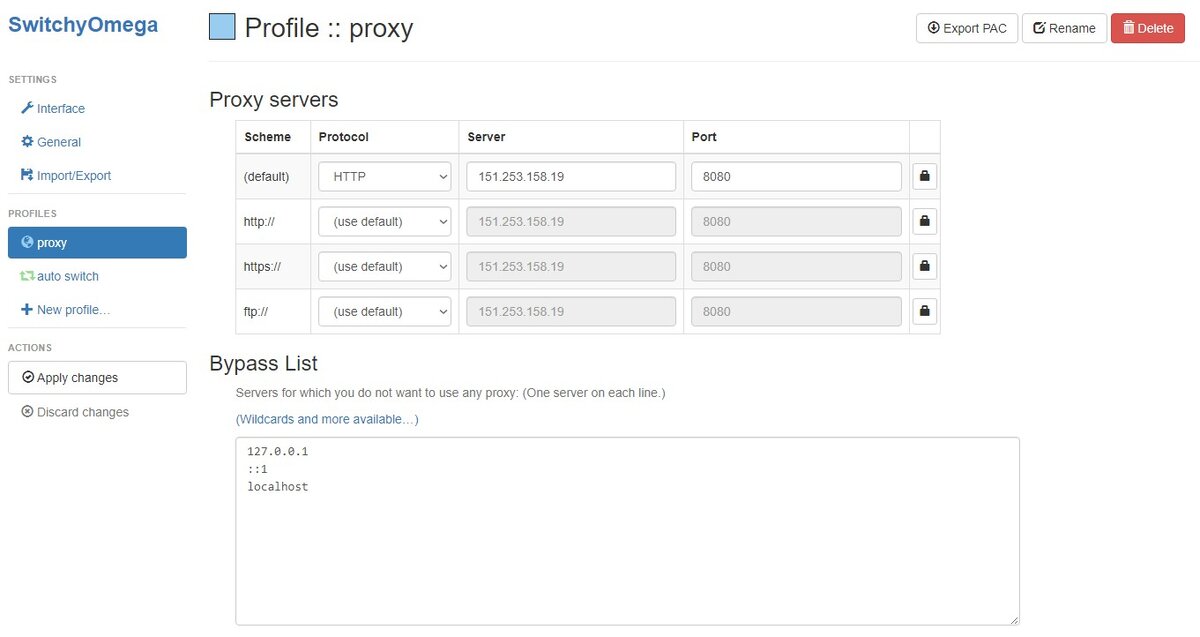Screen dimensions: 1200x637
Task: Click the 'Server' column header
Action: (x=487, y=137)
